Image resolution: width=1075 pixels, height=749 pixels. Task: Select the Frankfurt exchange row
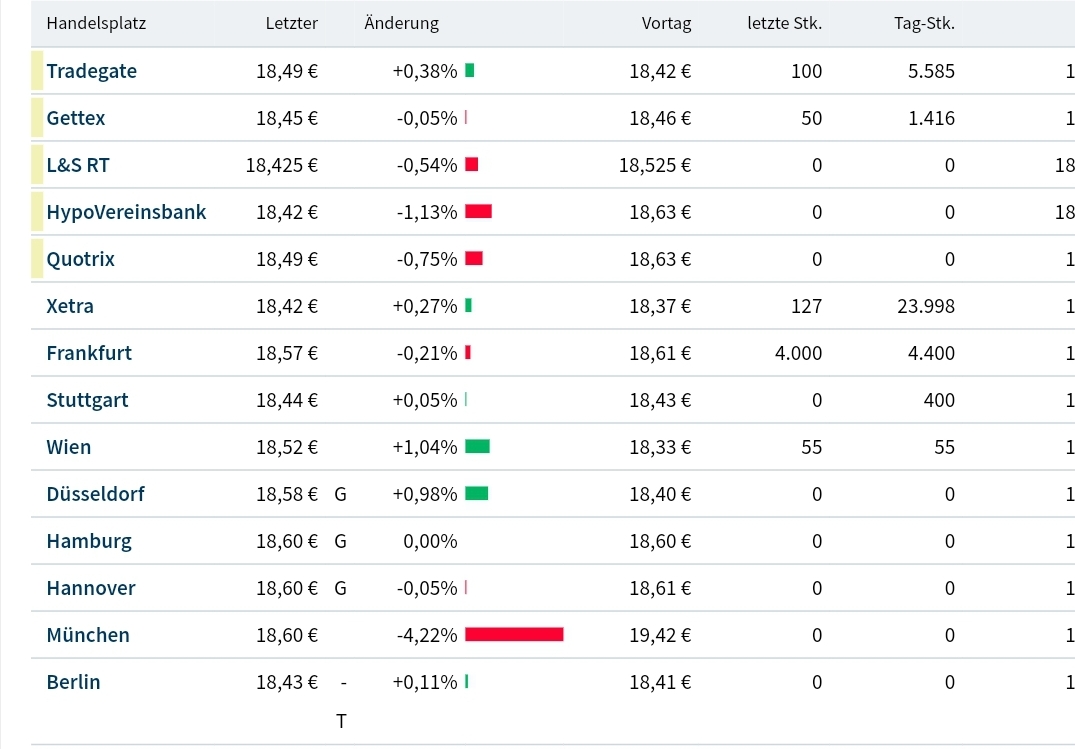pyautogui.click(x=89, y=353)
